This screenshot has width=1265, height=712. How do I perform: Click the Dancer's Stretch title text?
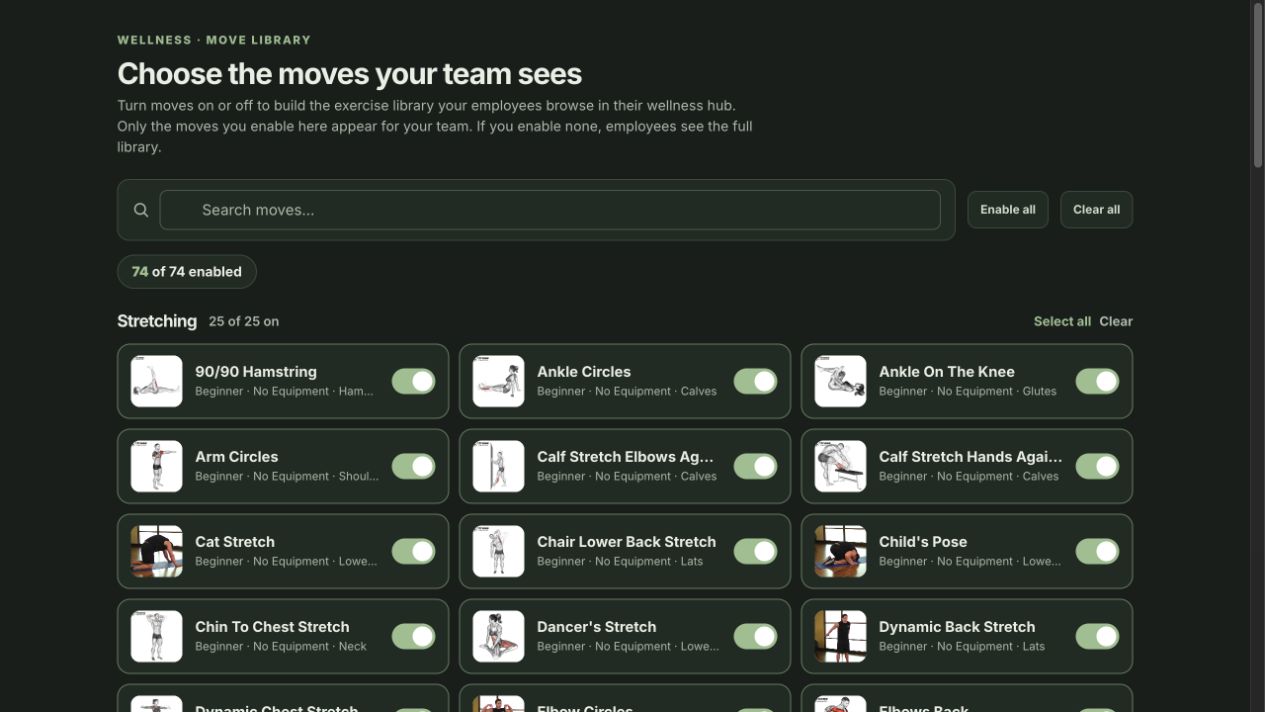point(597,627)
